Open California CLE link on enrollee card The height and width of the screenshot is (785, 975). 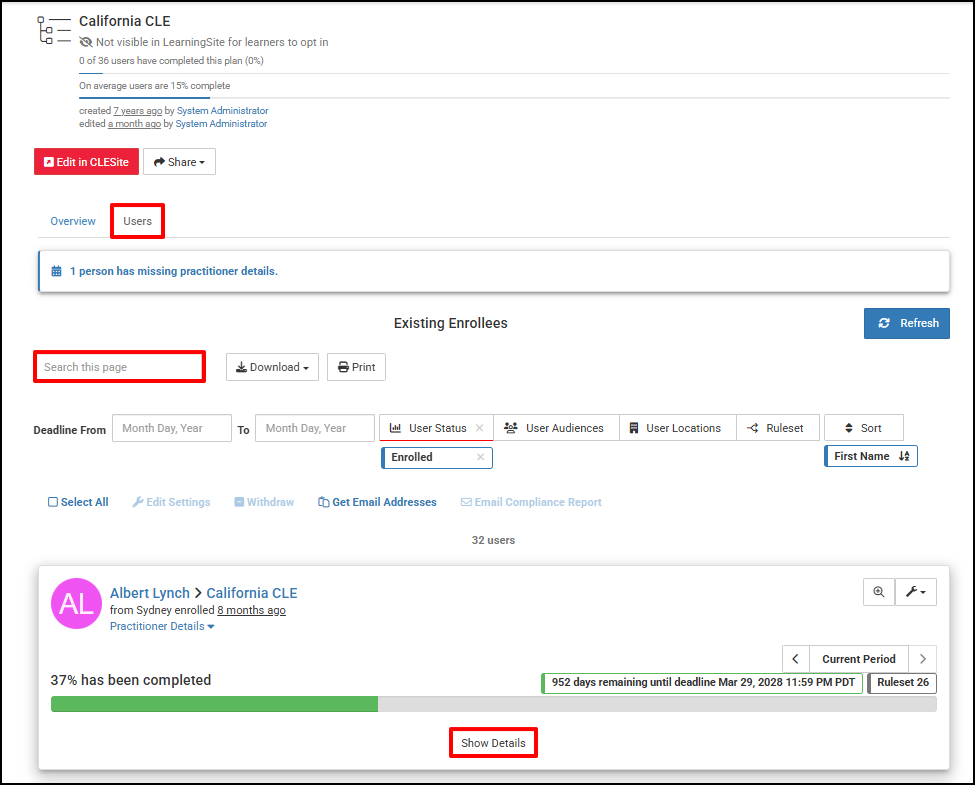pos(252,593)
